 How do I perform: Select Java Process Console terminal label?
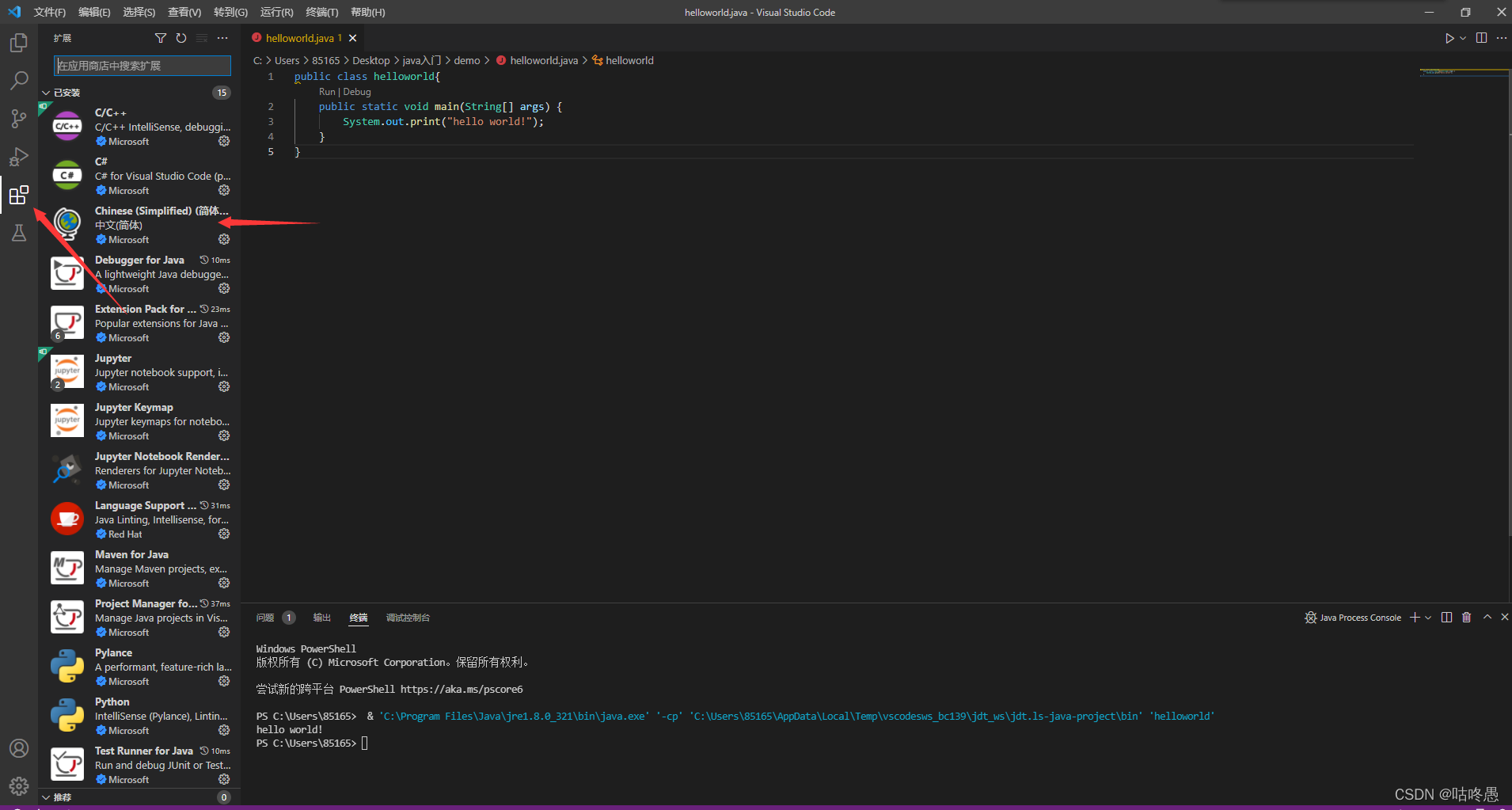(x=1353, y=618)
